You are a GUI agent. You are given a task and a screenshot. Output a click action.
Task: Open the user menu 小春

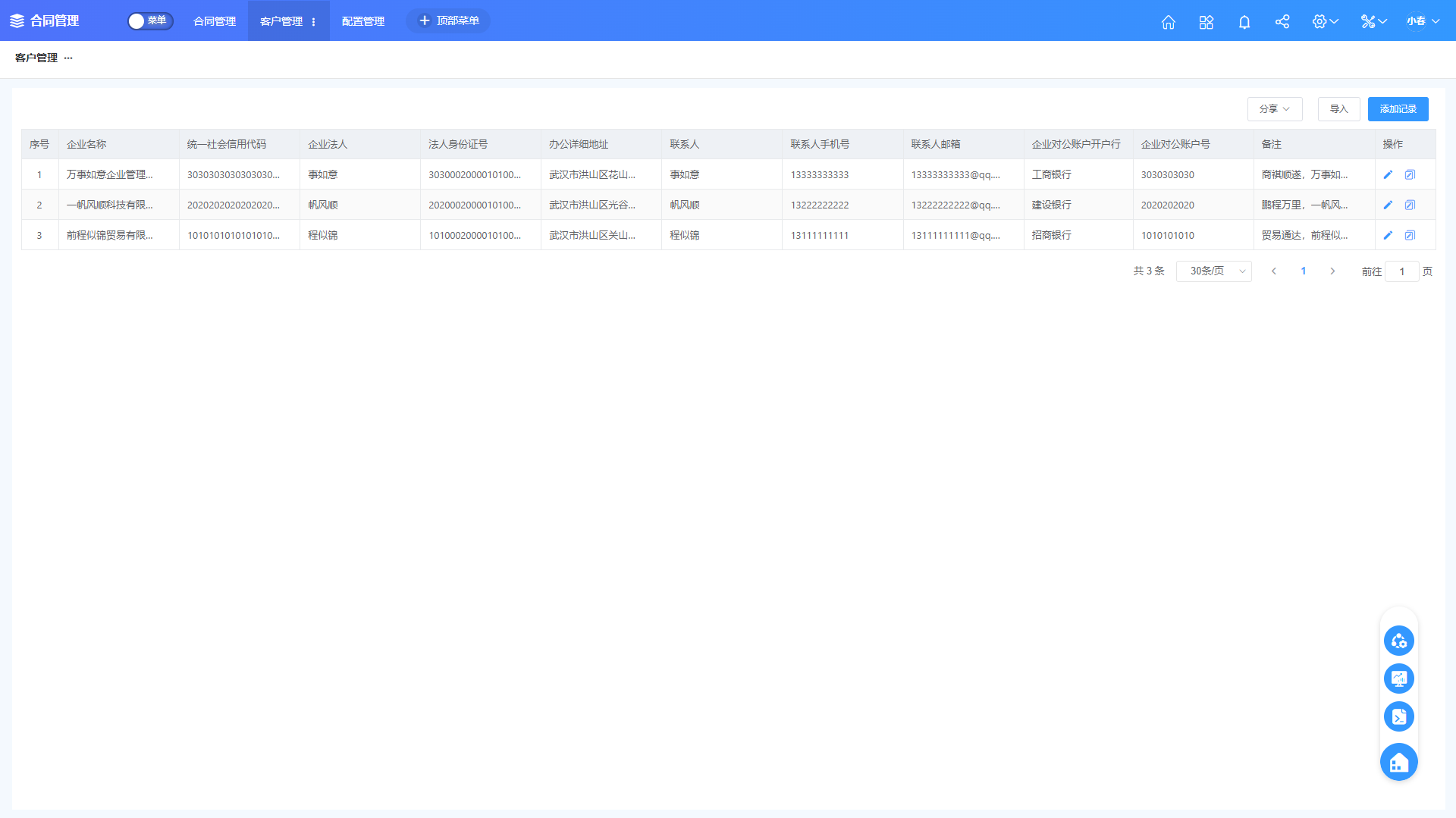click(x=1423, y=21)
